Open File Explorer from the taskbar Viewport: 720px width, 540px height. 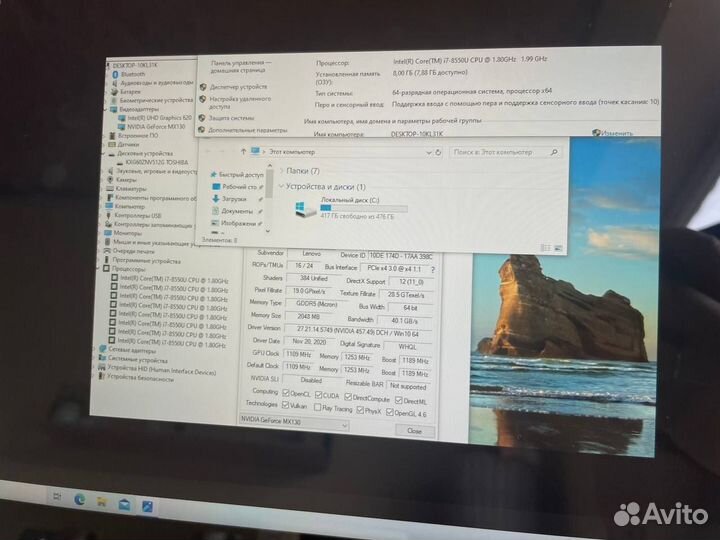(x=102, y=502)
